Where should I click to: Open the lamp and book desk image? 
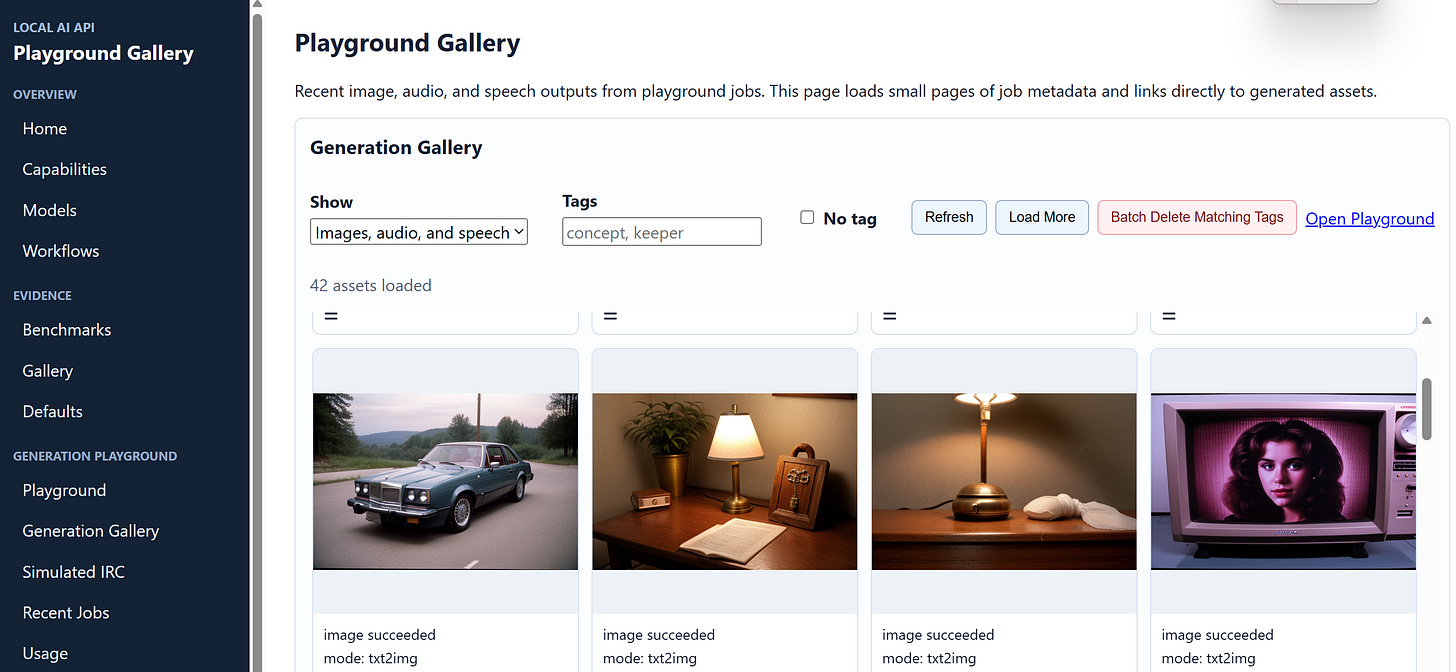click(725, 481)
